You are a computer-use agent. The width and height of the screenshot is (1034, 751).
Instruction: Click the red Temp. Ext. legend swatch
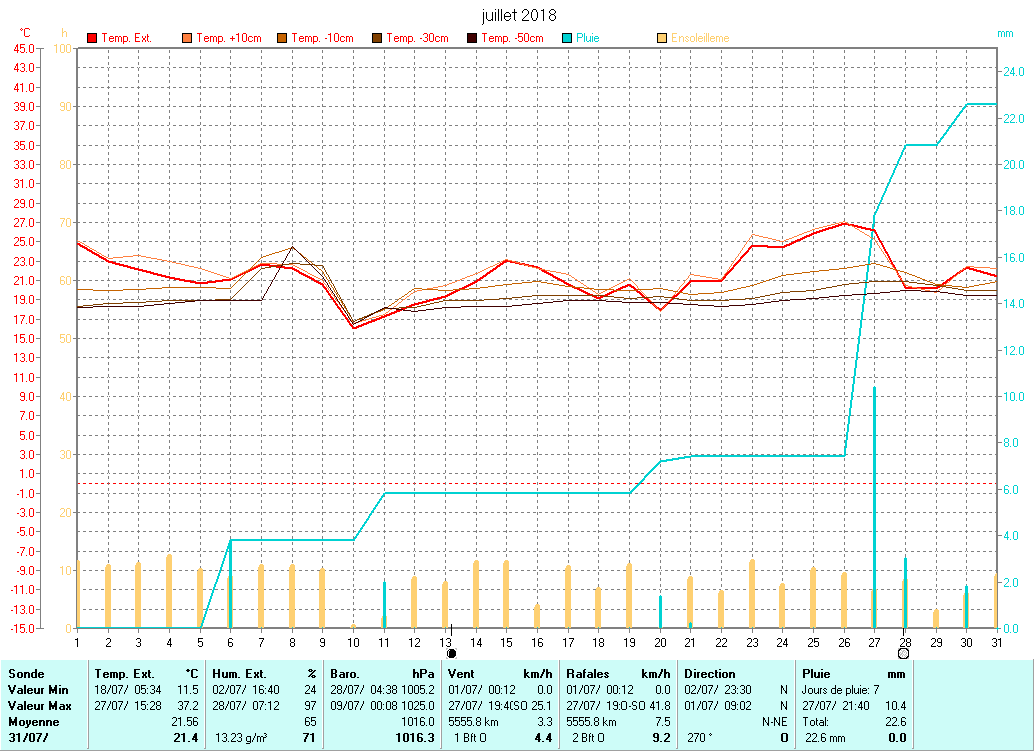pos(92,38)
